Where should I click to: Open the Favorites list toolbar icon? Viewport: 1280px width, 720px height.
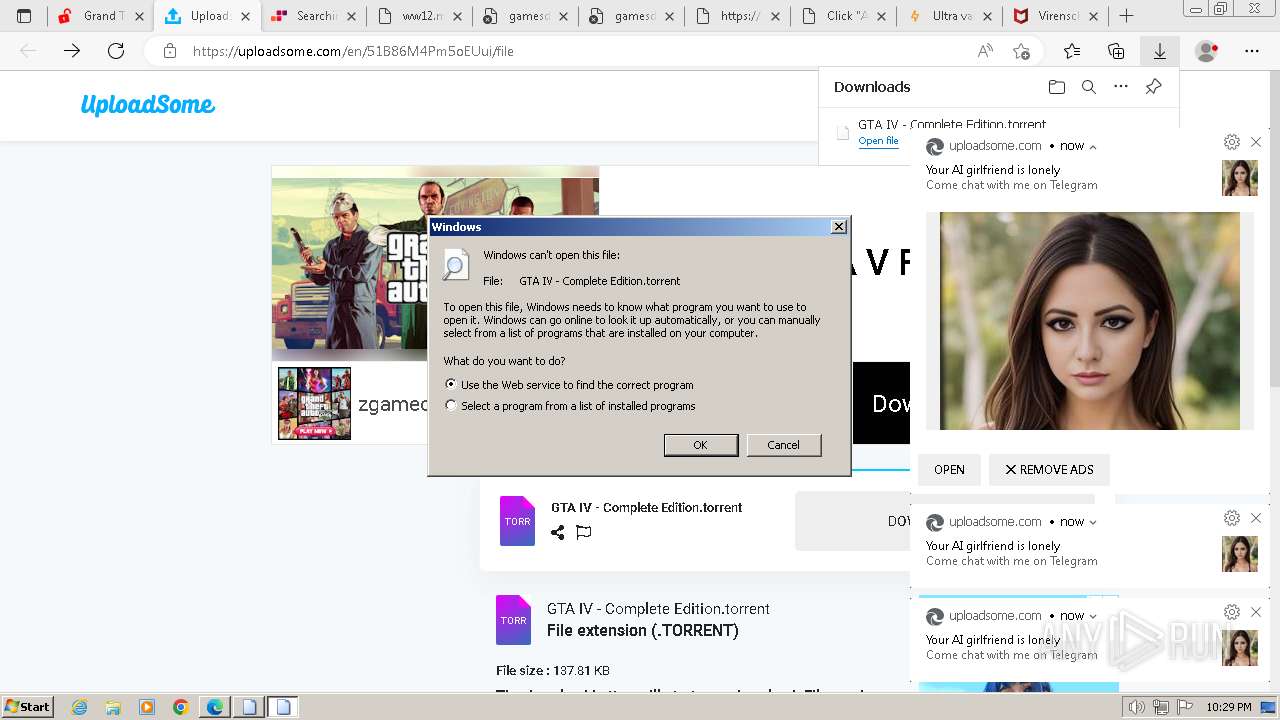(x=1072, y=51)
